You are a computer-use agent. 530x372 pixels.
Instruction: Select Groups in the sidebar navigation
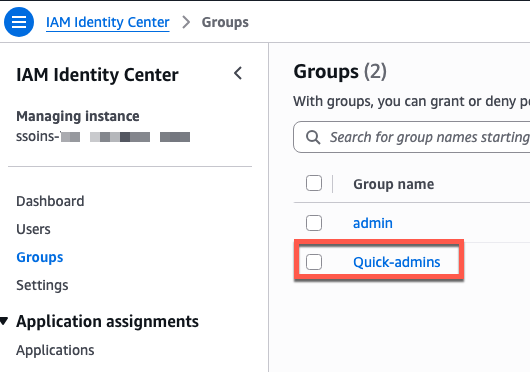click(x=40, y=257)
